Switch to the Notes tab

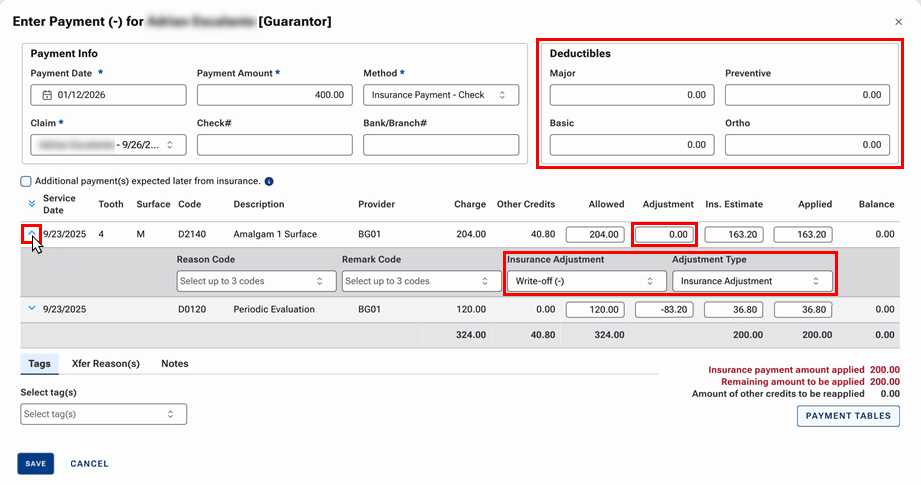pos(175,364)
